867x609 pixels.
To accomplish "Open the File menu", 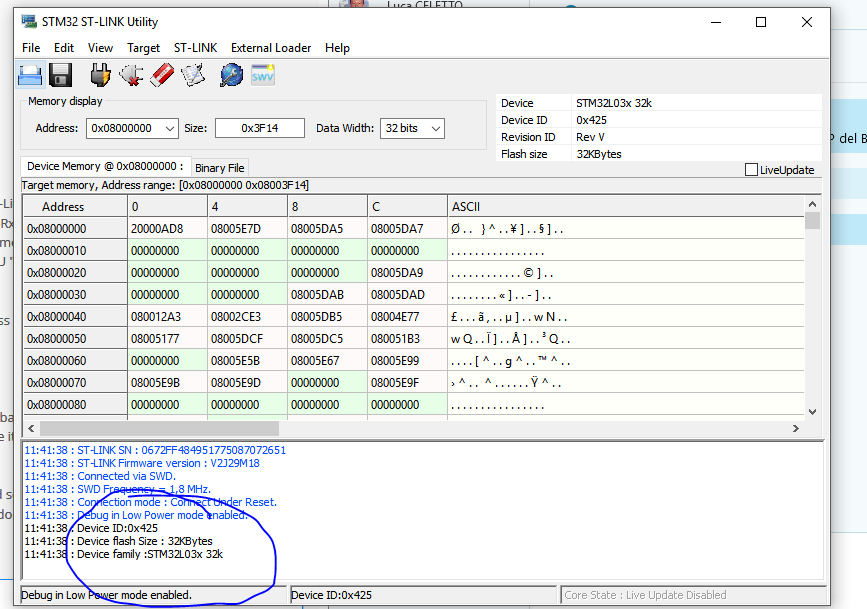I will point(31,48).
